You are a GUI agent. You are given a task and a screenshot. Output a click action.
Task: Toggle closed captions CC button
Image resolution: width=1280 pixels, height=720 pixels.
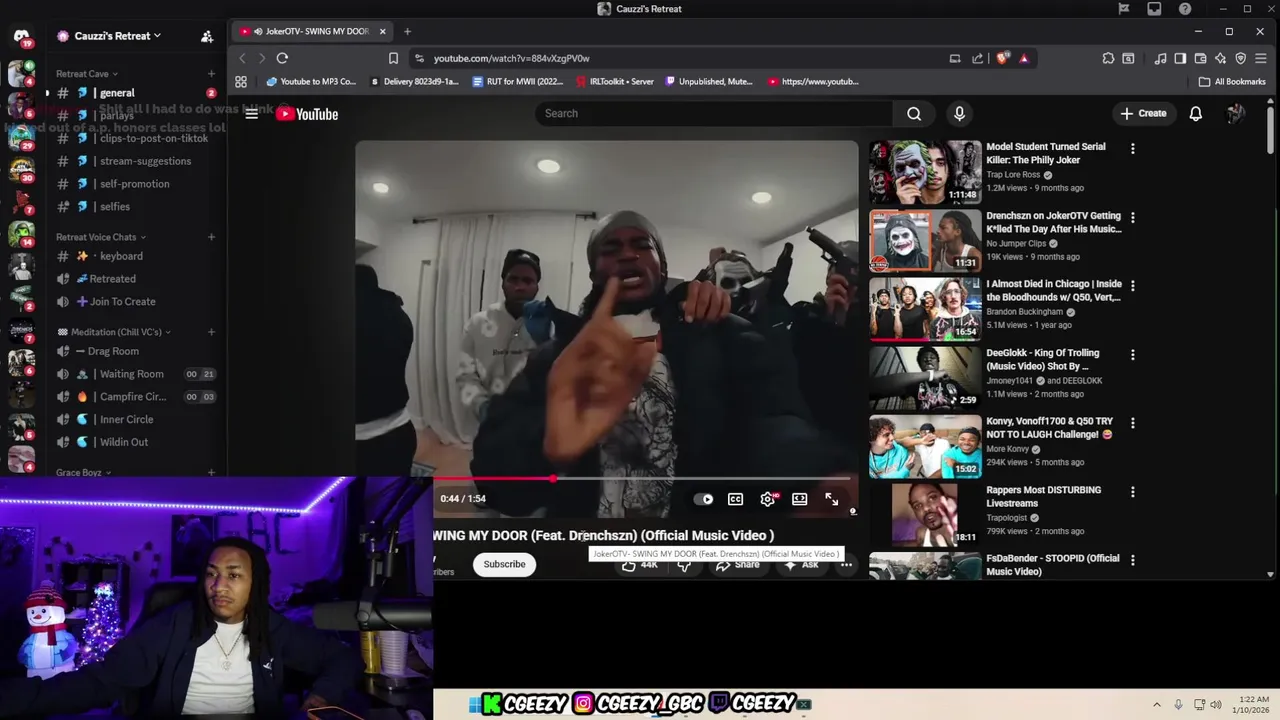pos(735,499)
